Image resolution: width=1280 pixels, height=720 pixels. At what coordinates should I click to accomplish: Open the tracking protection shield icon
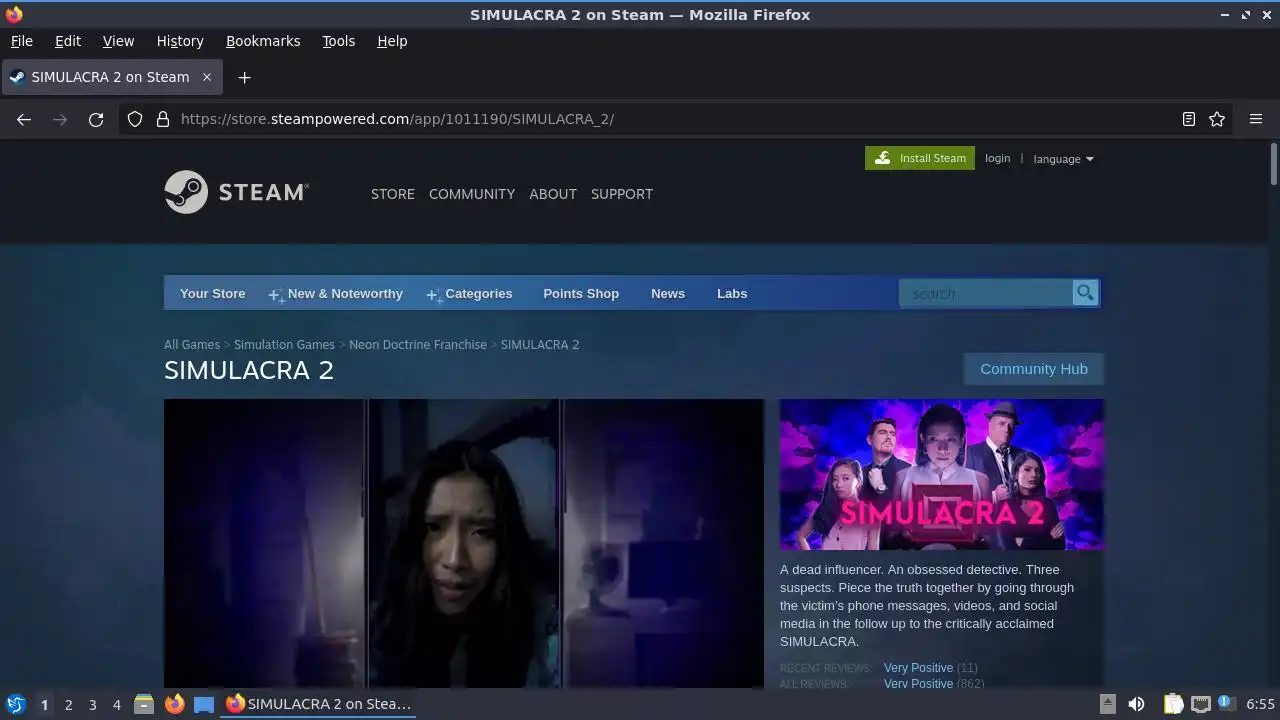click(135, 119)
